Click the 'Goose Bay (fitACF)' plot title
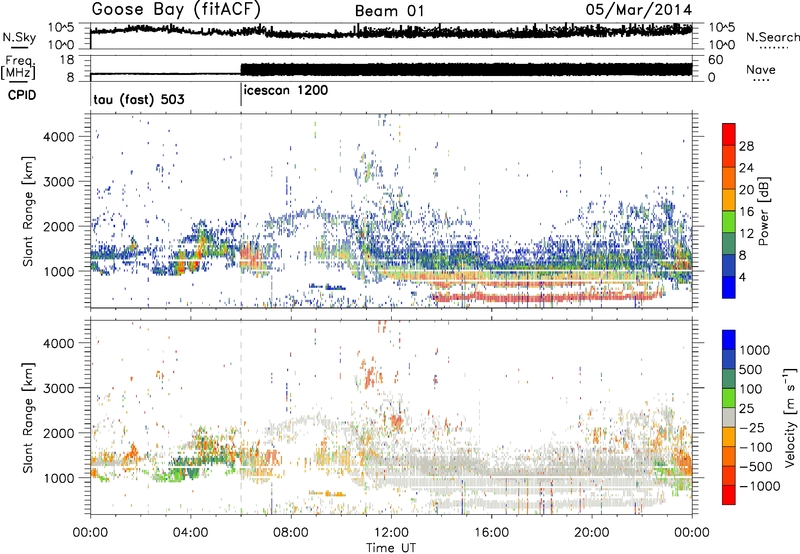 pyautogui.click(x=176, y=9)
